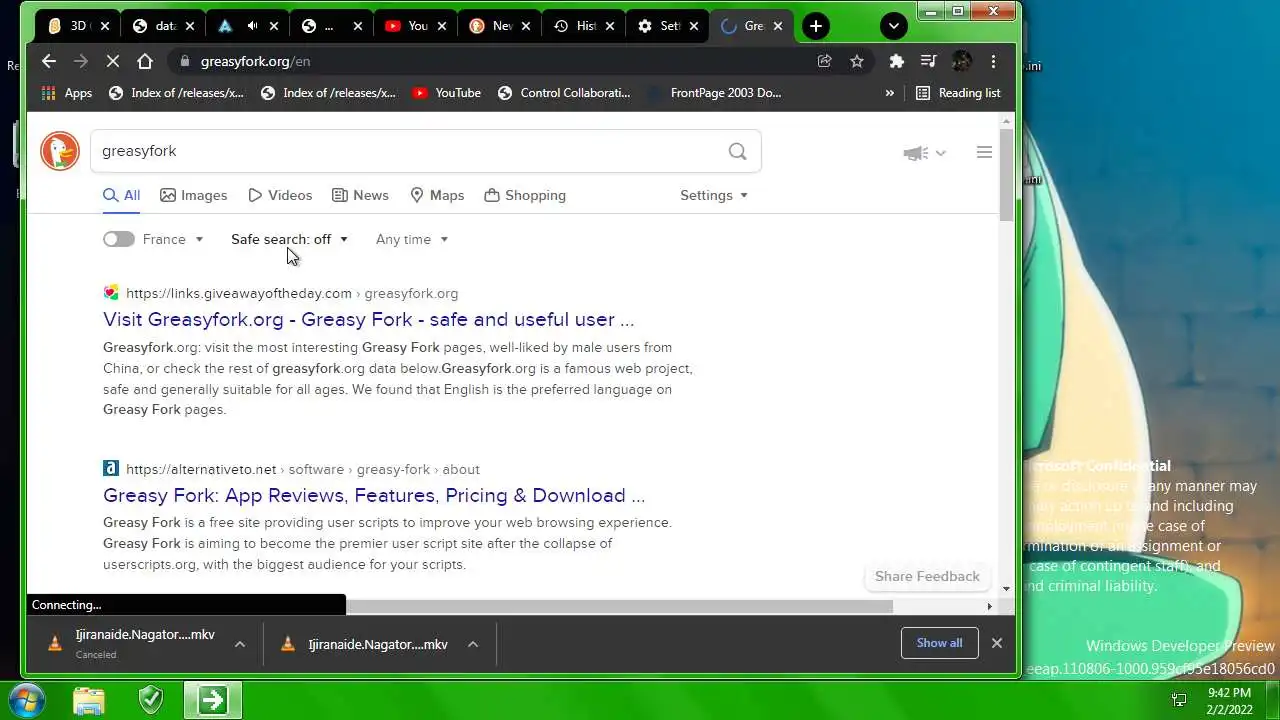Expand options for canceled mkv download

pos(240,644)
